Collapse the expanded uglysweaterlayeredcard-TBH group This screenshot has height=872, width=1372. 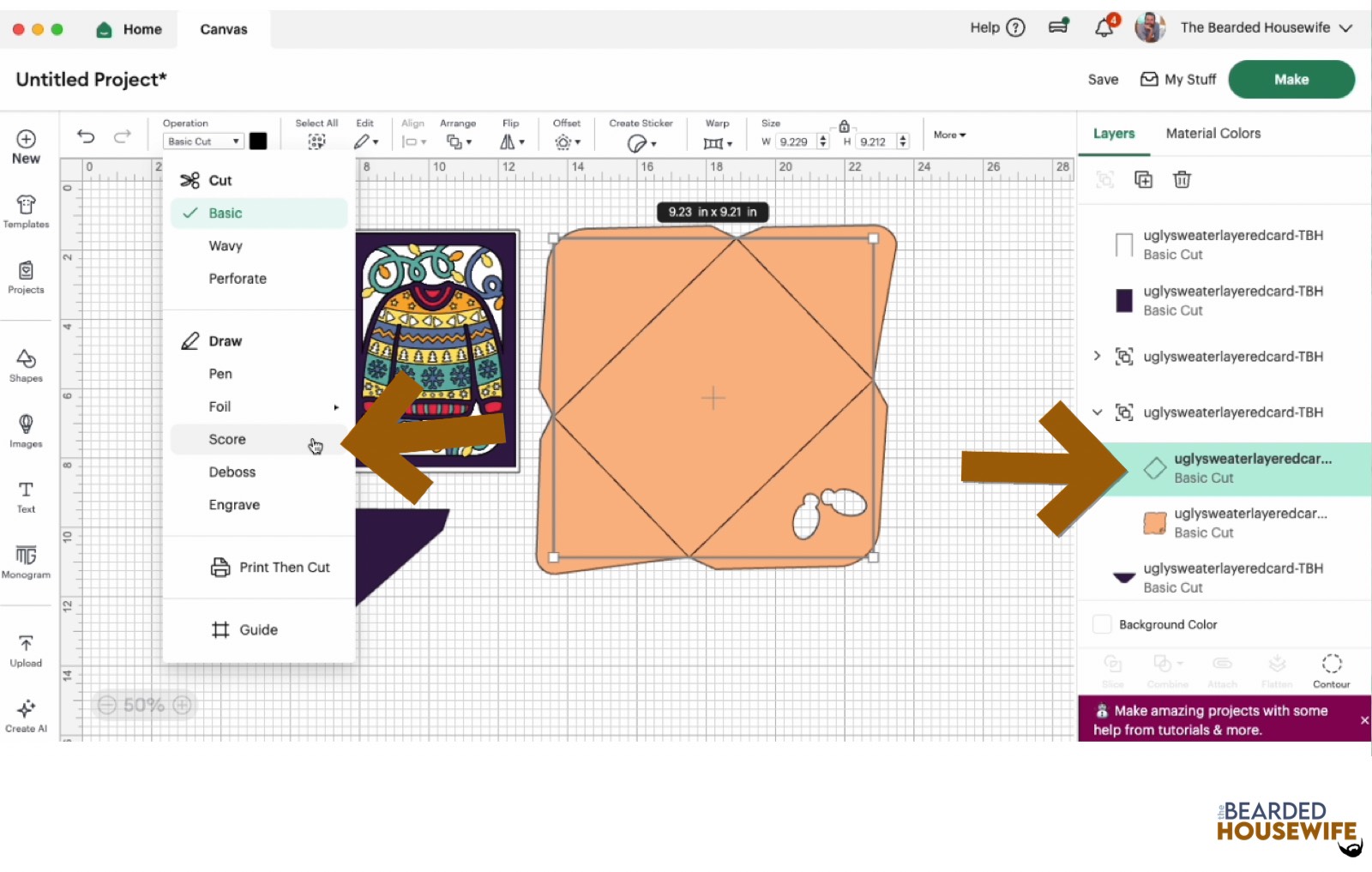[1097, 412]
